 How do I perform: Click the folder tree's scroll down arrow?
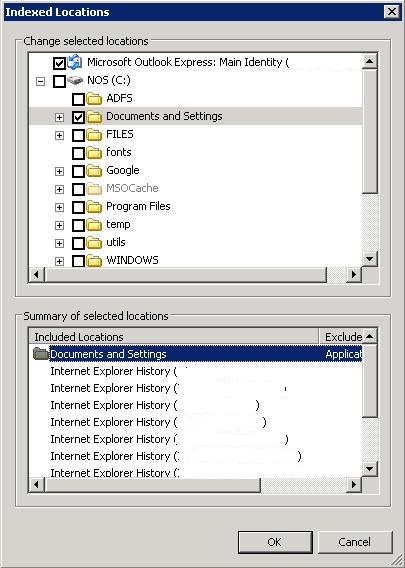coord(369,259)
